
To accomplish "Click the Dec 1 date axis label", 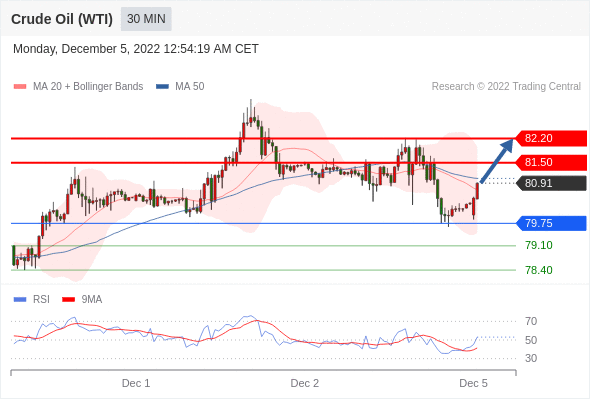I will [136, 383].
